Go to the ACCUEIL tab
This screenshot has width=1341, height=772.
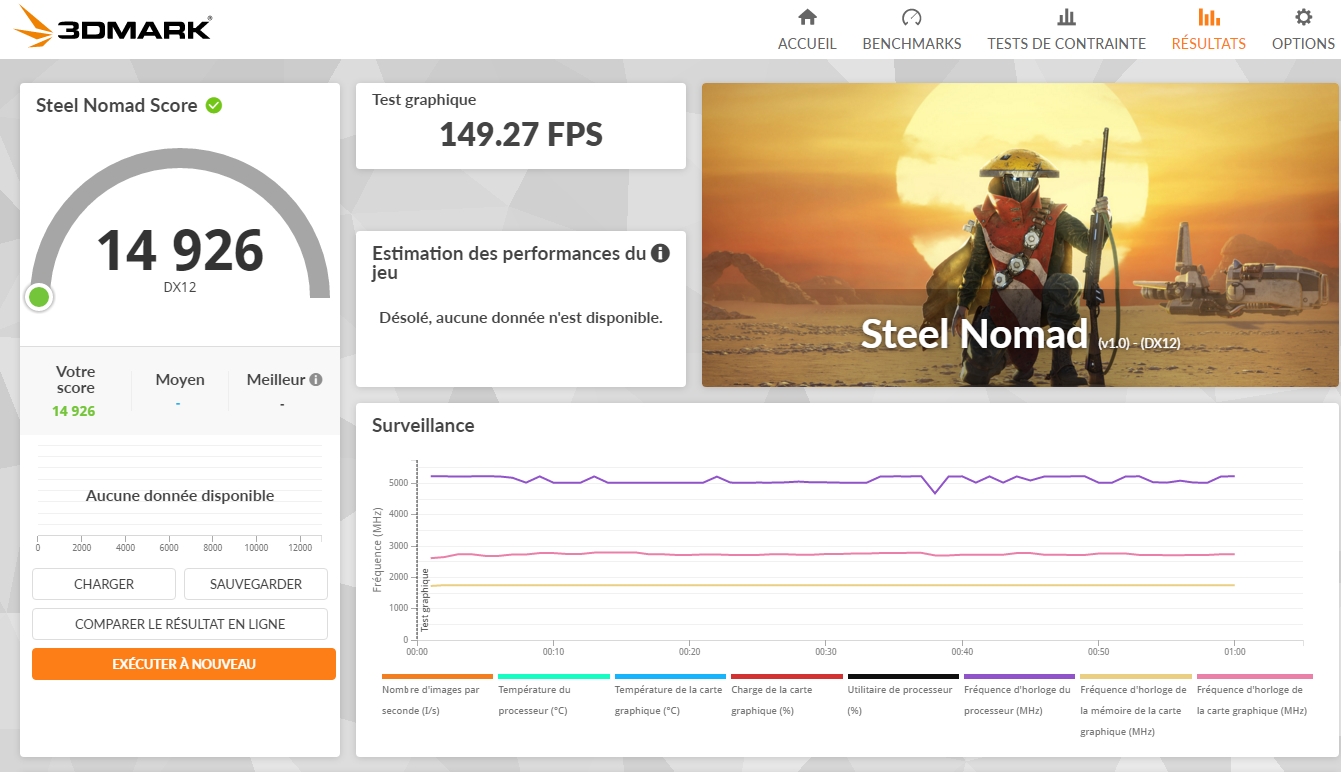[807, 44]
